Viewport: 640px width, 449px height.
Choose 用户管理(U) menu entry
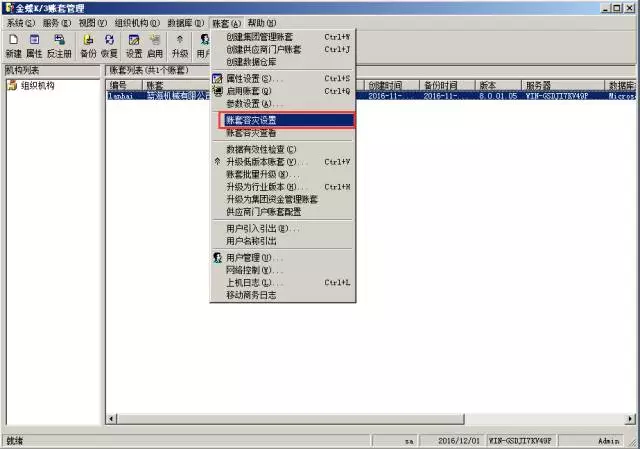pos(282,258)
